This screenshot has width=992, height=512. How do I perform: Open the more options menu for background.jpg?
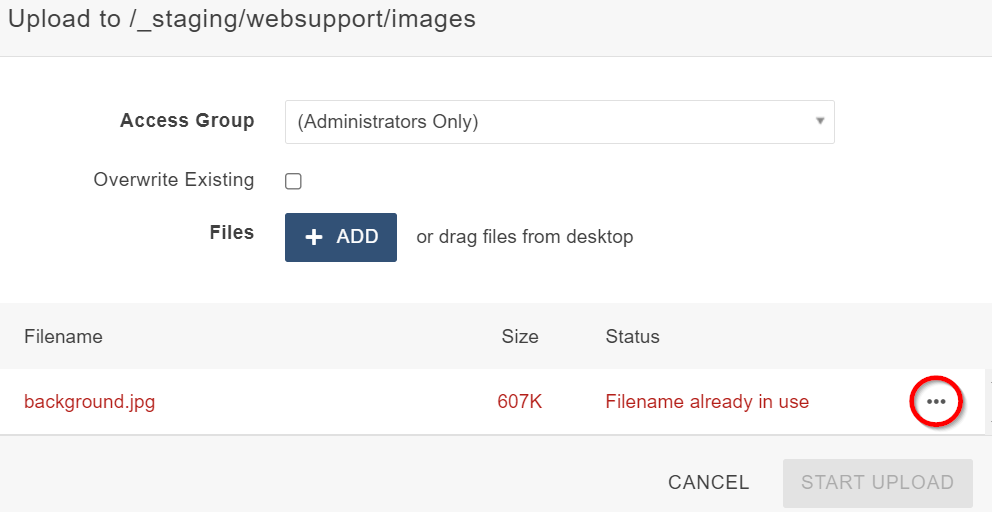pyautogui.click(x=936, y=402)
